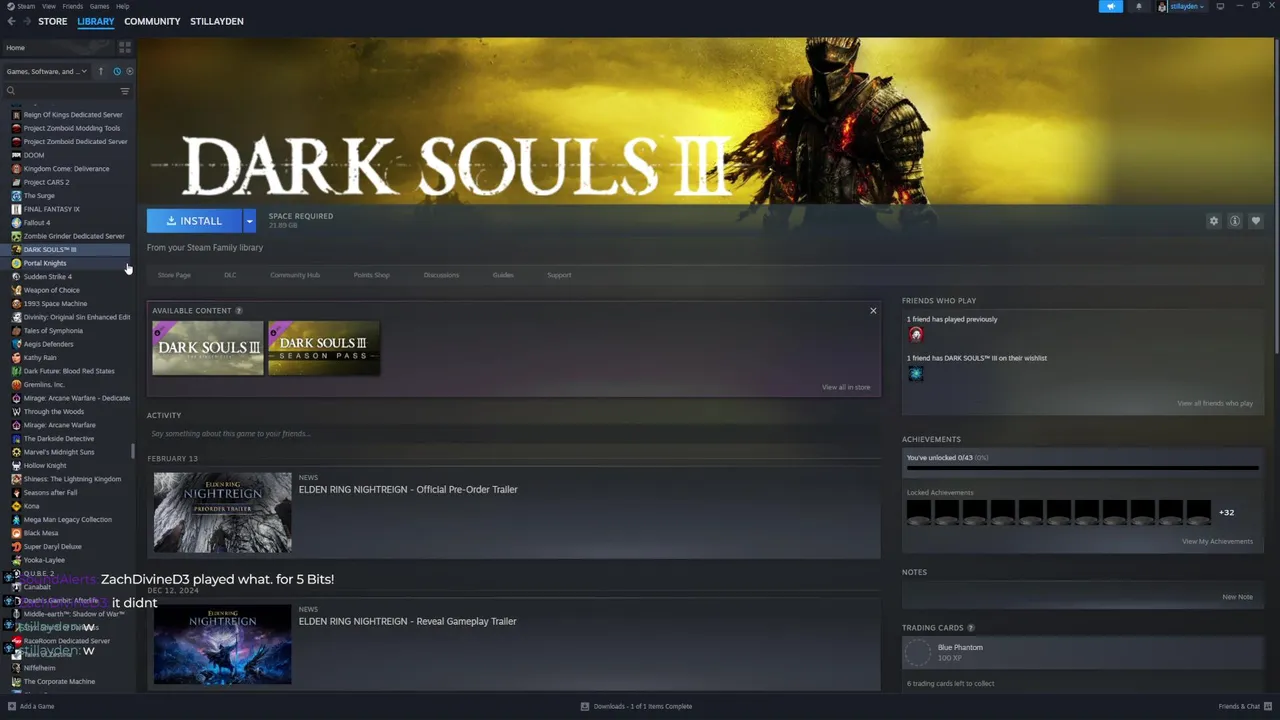Open the Dark Souls III Season Pass thumbnail
The height and width of the screenshot is (720, 1280).
click(324, 348)
